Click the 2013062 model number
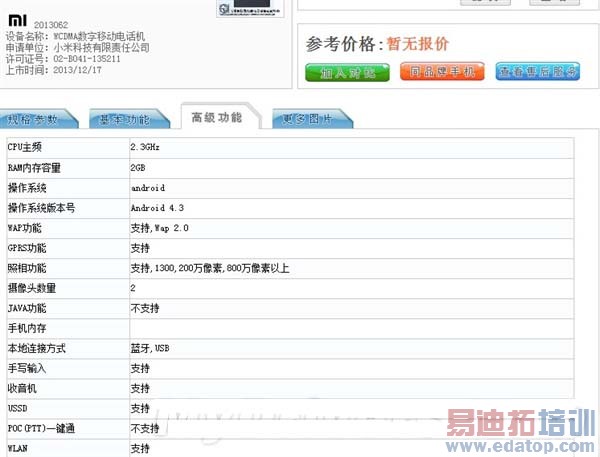Image resolution: width=600 pixels, height=457 pixels. tap(51, 25)
